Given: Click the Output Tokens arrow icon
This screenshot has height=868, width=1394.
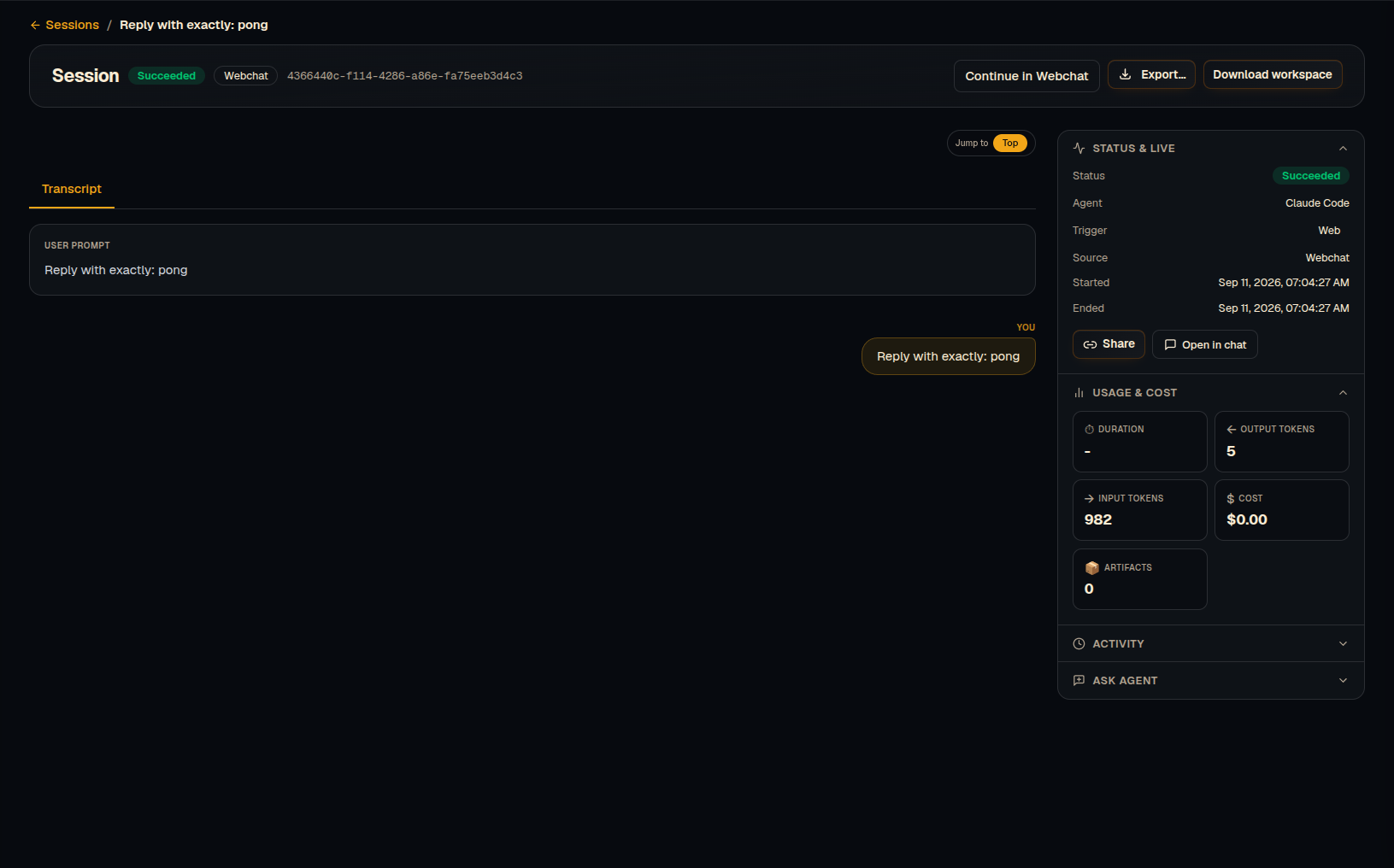Looking at the screenshot, I should tap(1232, 429).
